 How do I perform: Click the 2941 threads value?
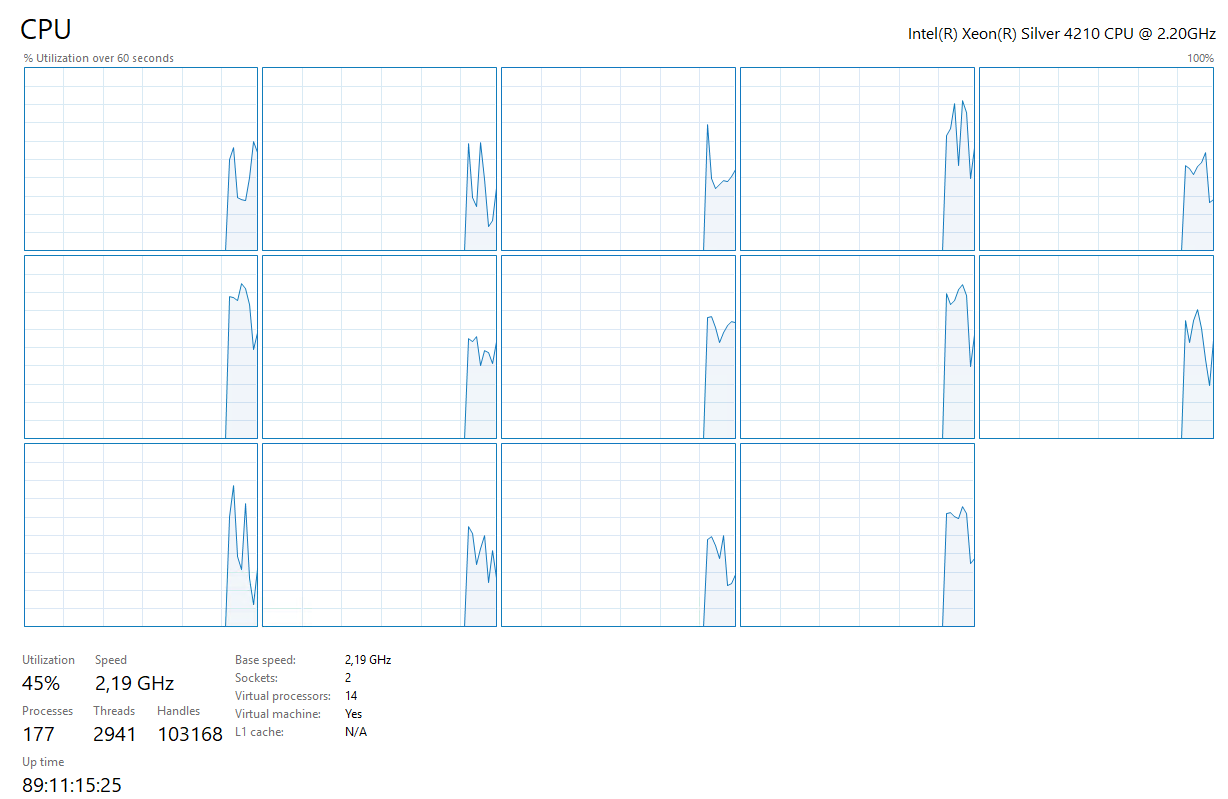click(114, 734)
